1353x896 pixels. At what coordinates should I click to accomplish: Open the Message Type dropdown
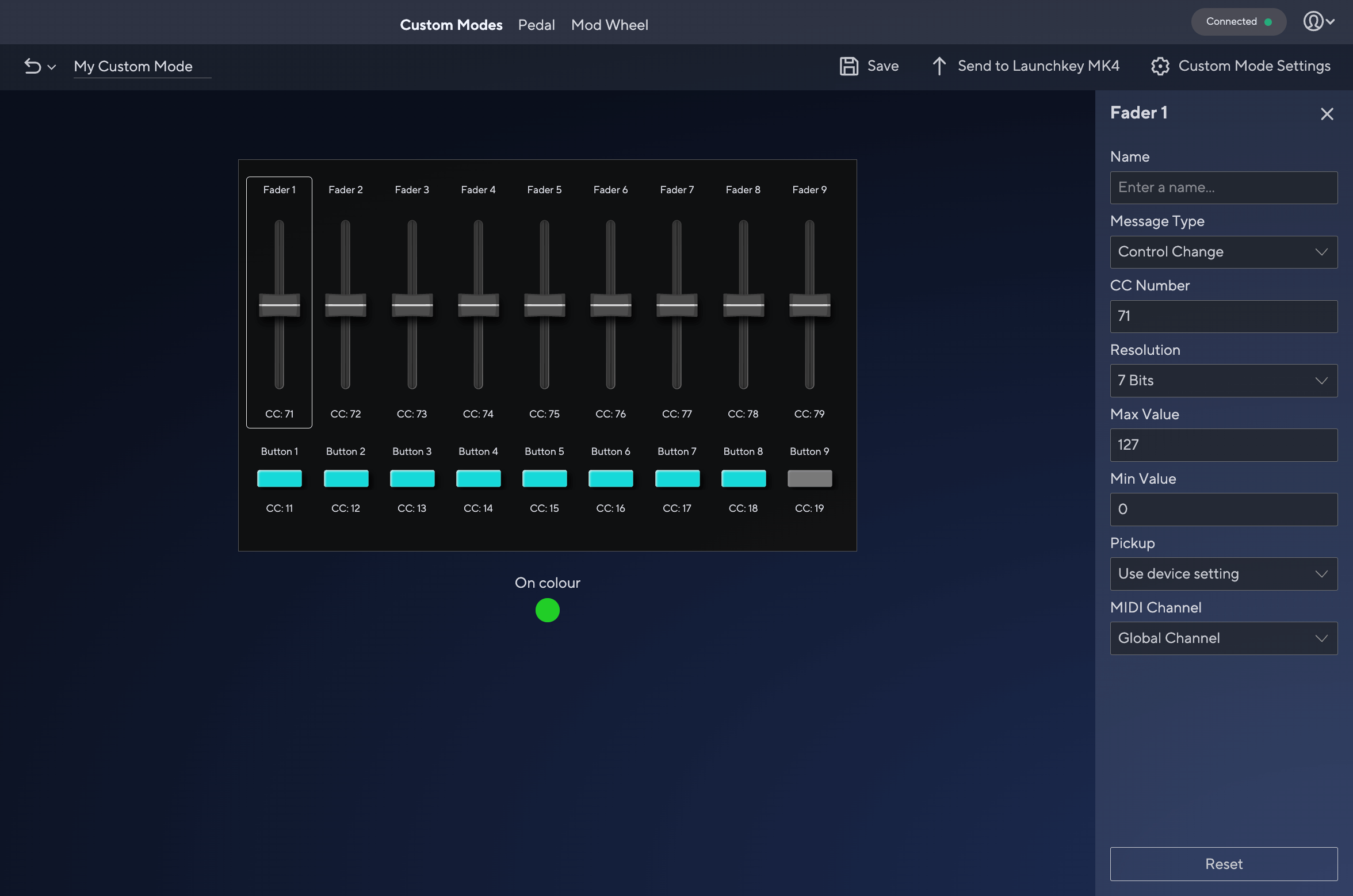point(1224,252)
